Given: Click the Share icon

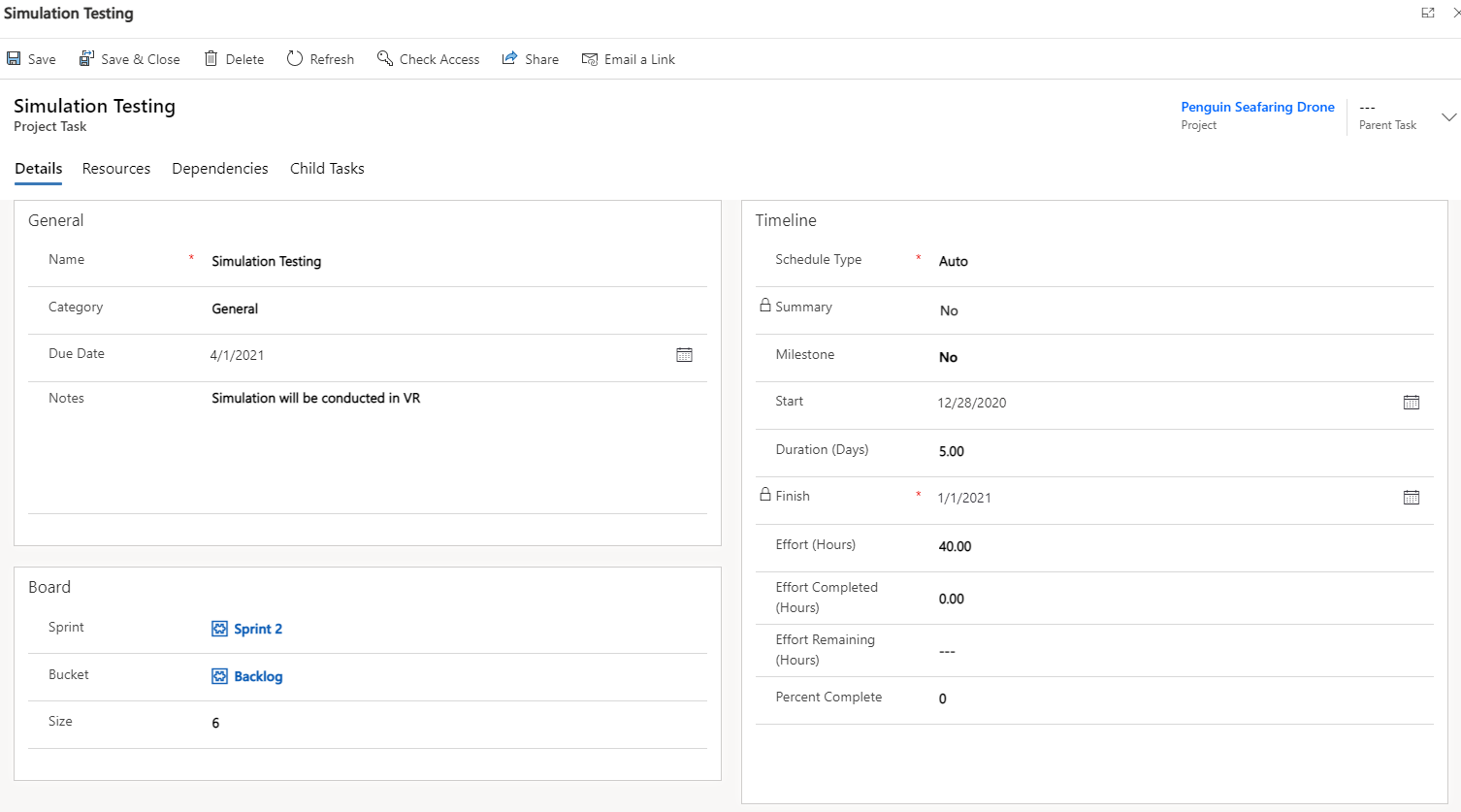Looking at the screenshot, I should tap(509, 59).
